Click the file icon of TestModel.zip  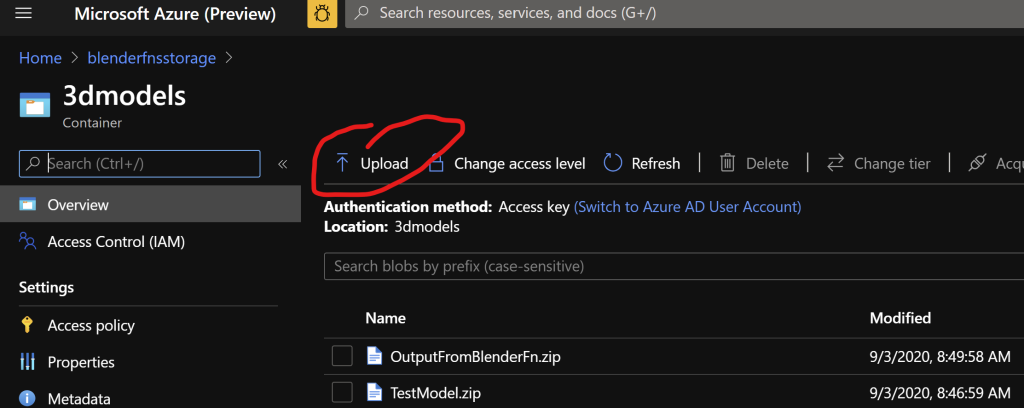(x=374, y=392)
